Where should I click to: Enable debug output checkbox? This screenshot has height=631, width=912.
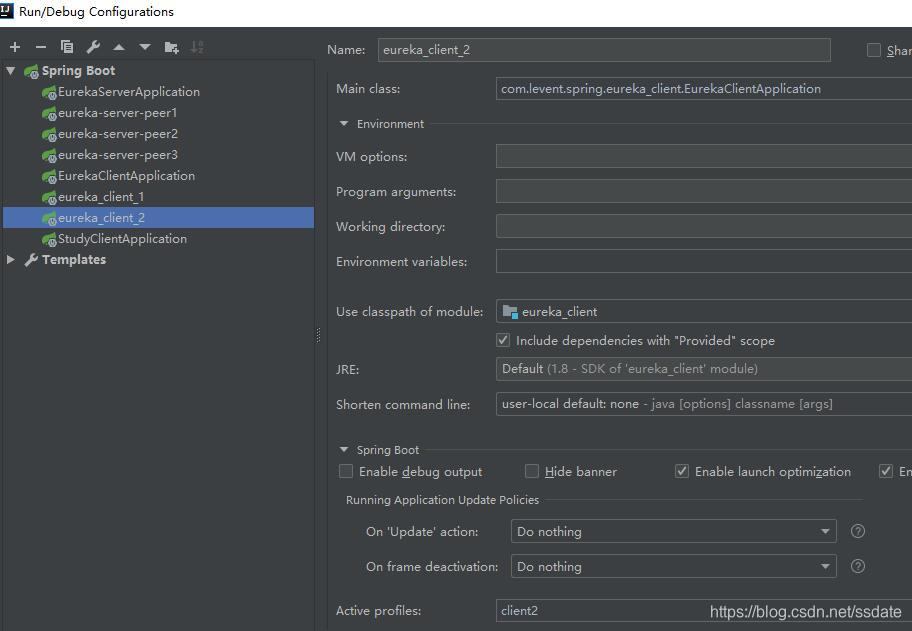point(346,471)
